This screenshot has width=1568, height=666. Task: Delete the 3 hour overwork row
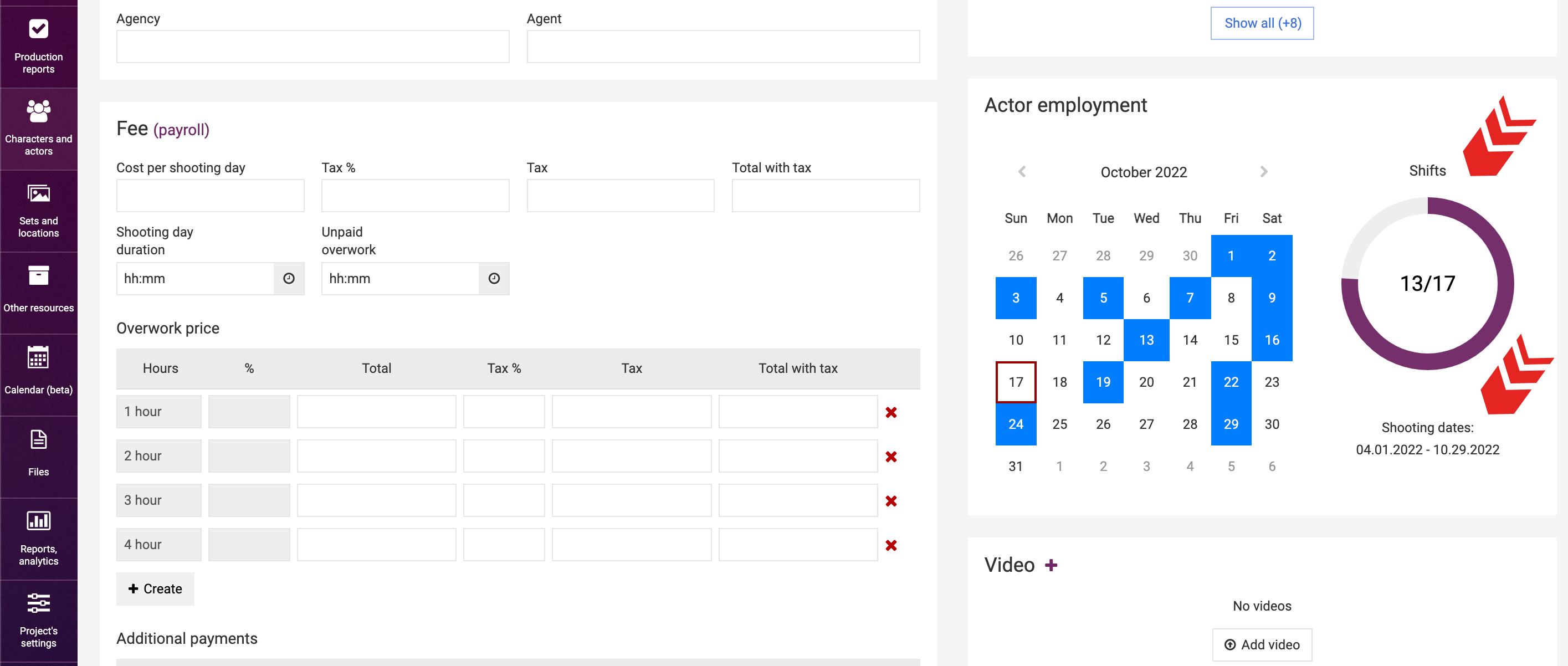[891, 501]
